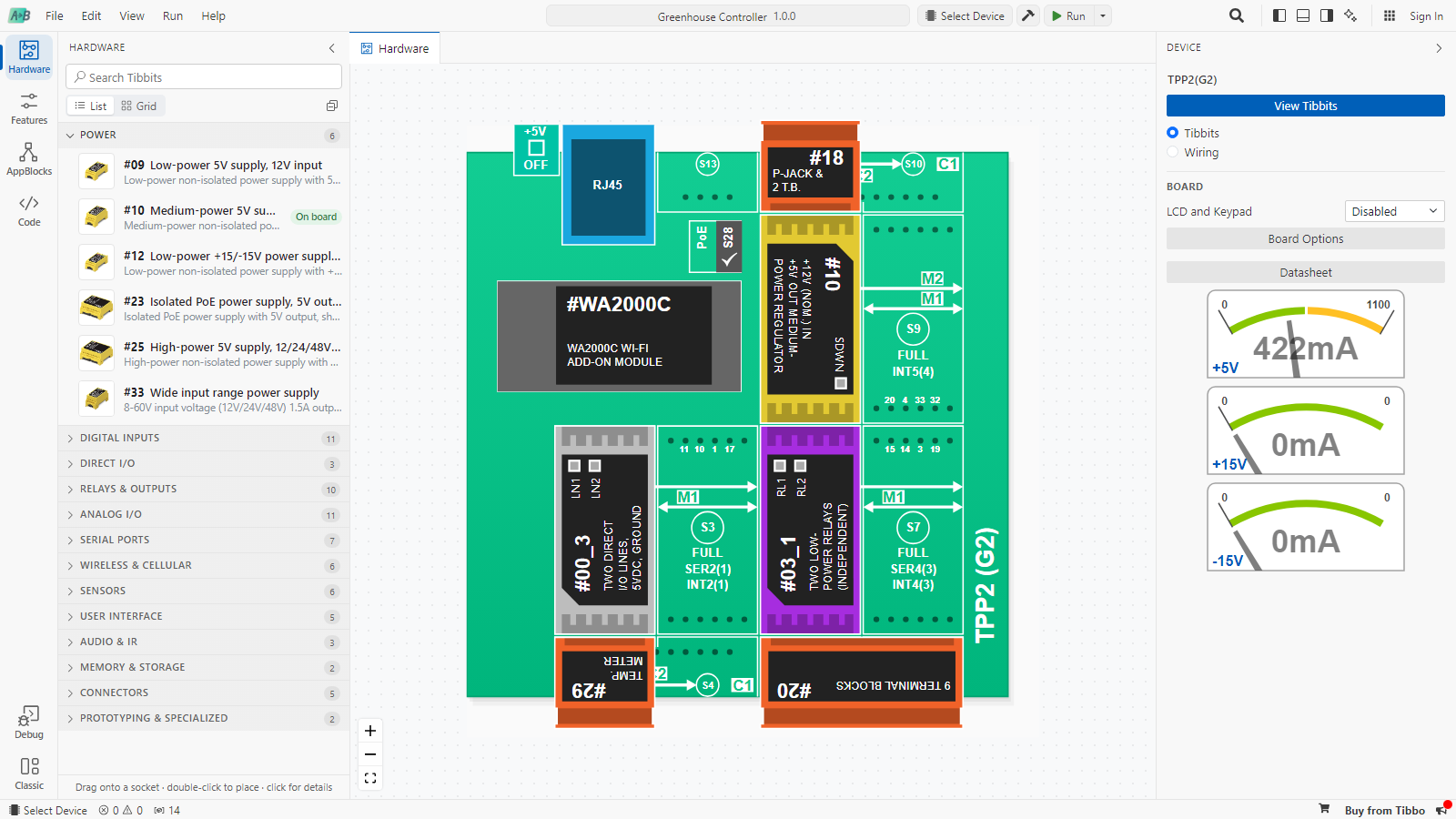Select the Wiring radio option
The height and width of the screenshot is (819, 1456).
(x=1172, y=152)
